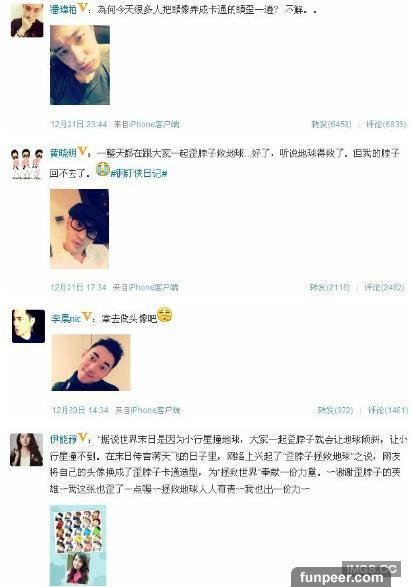411x587 pixels.
Task: Open the first poster's profile avatar
Action: [x=27, y=20]
